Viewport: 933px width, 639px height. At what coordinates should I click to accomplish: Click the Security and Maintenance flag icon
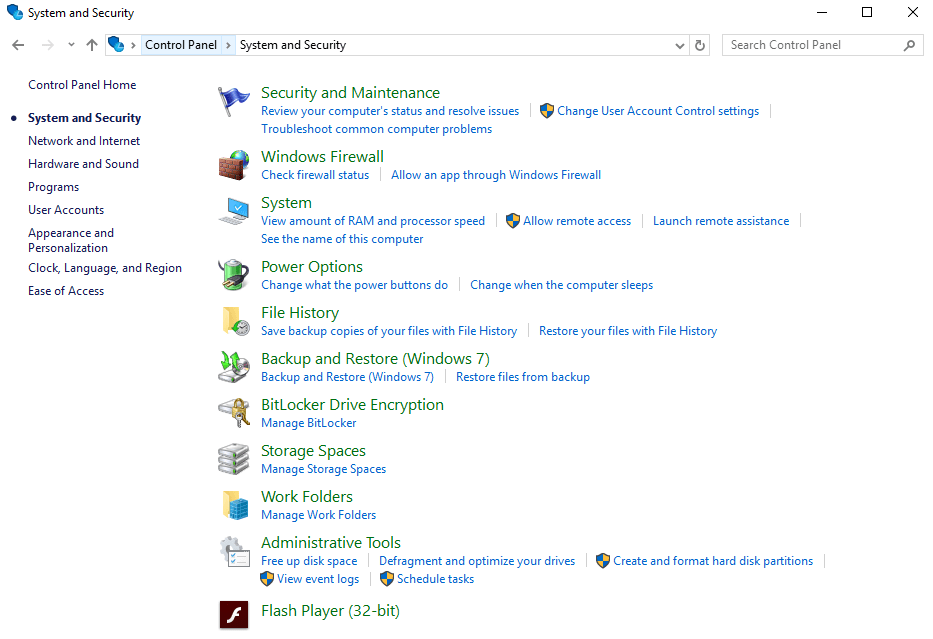(x=234, y=101)
